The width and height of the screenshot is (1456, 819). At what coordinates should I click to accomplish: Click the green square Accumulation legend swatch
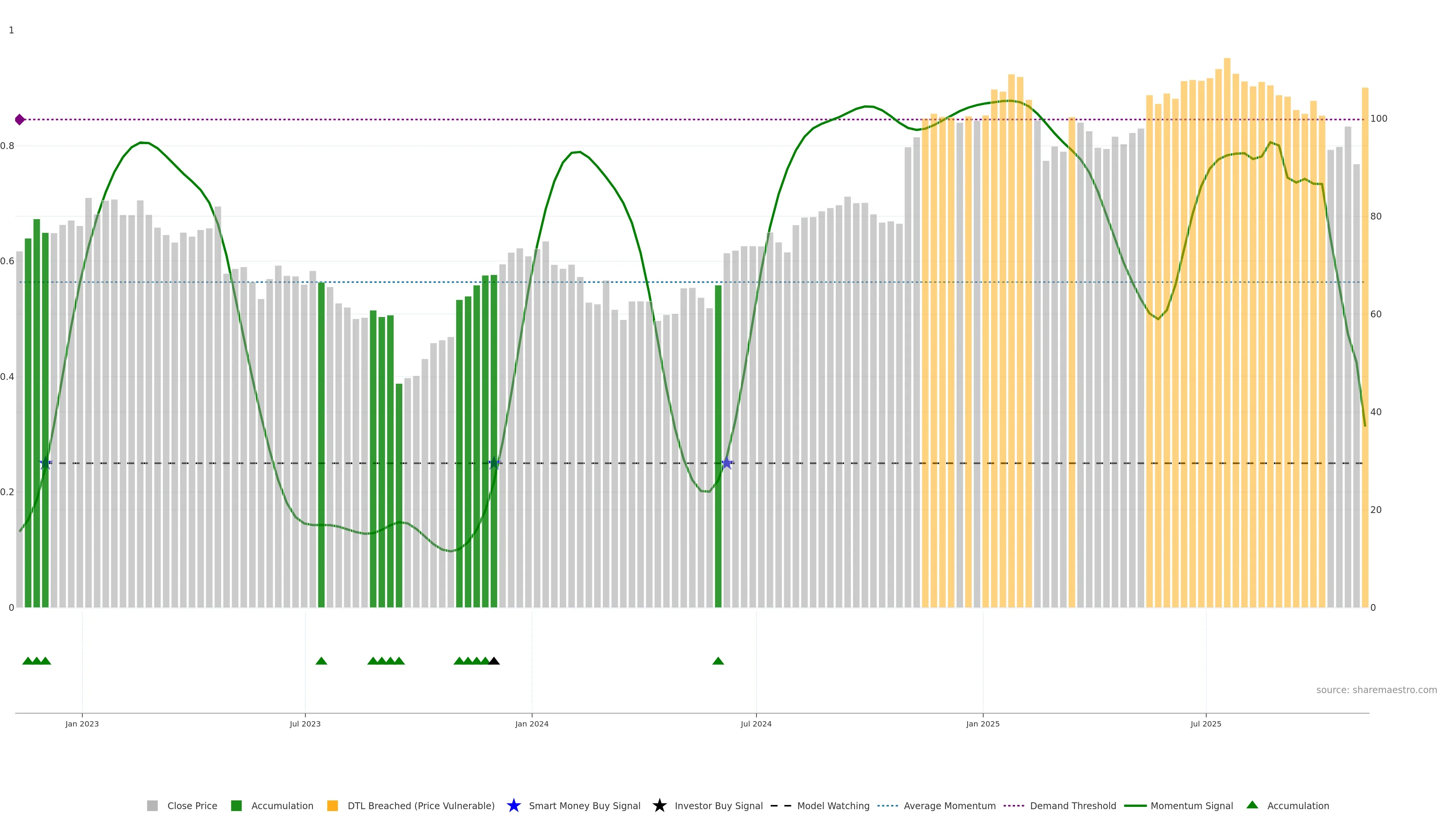236,806
